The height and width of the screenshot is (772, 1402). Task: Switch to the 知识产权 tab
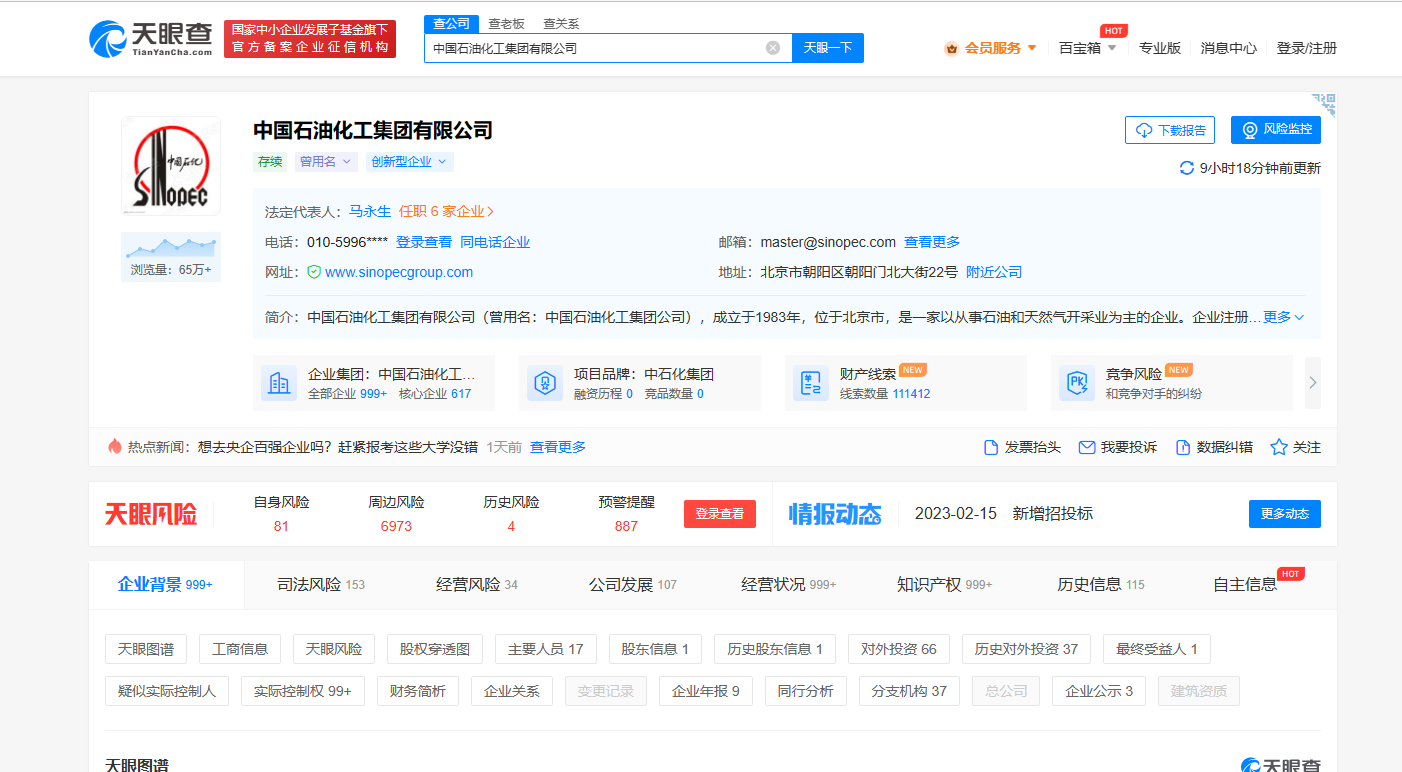pos(945,584)
